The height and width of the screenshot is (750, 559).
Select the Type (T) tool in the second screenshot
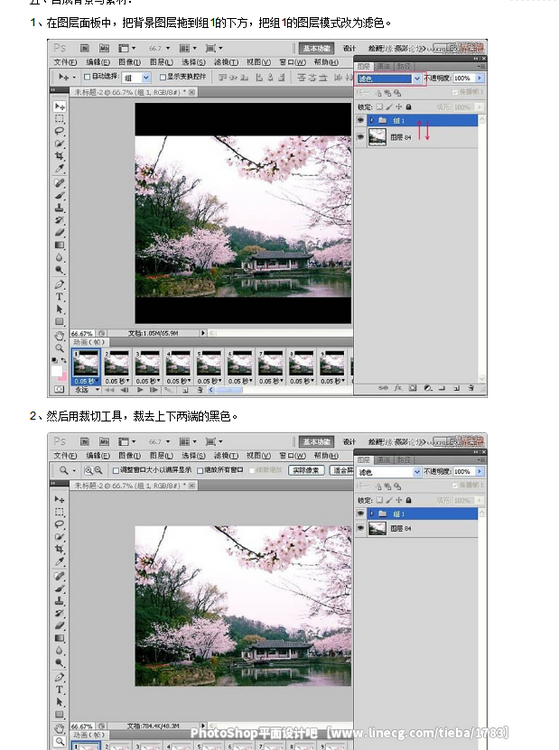click(59, 690)
